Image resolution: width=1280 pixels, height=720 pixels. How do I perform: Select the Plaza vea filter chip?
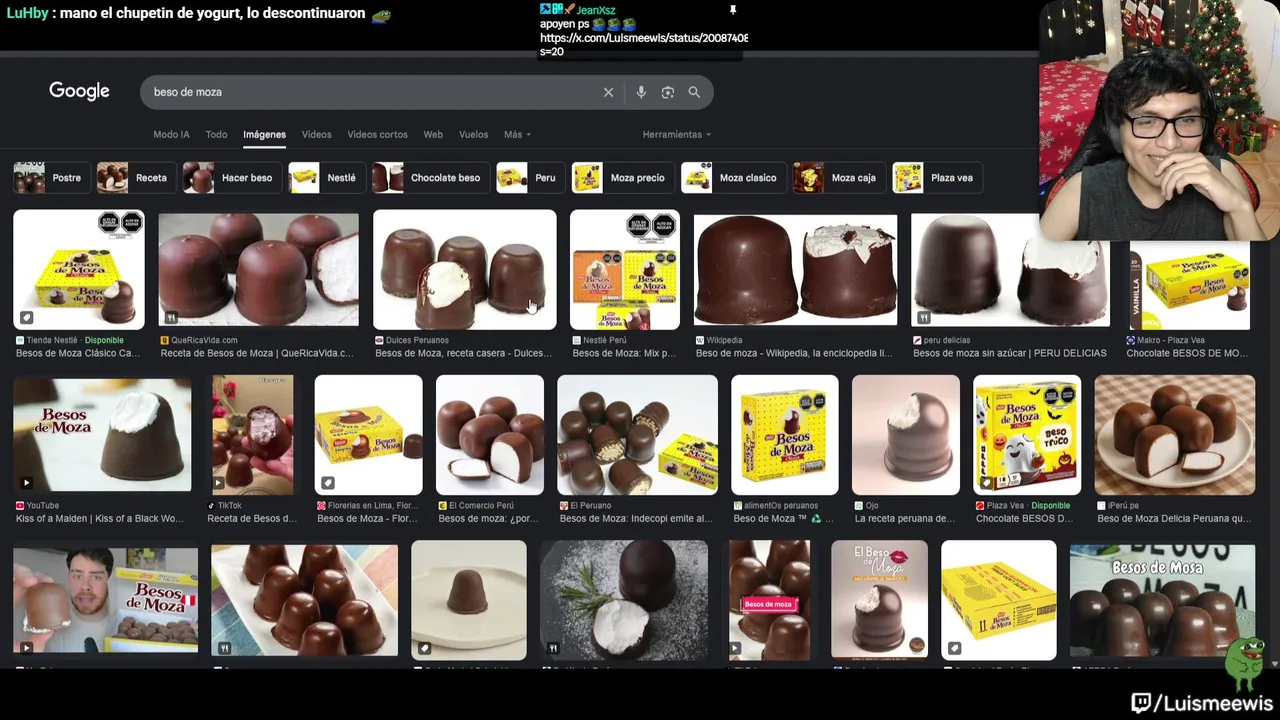[x=937, y=178]
